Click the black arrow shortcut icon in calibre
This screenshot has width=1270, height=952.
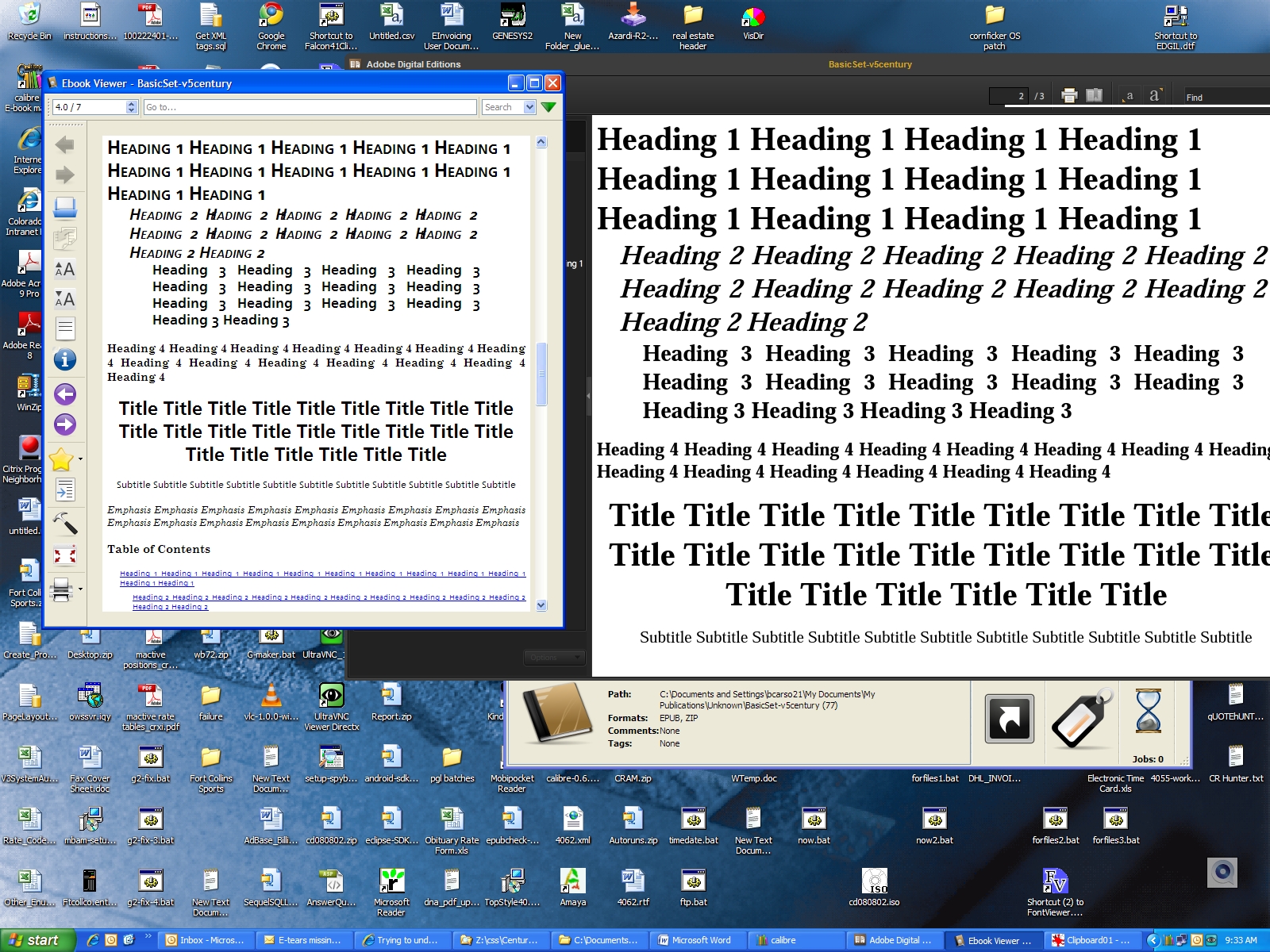tap(1010, 718)
